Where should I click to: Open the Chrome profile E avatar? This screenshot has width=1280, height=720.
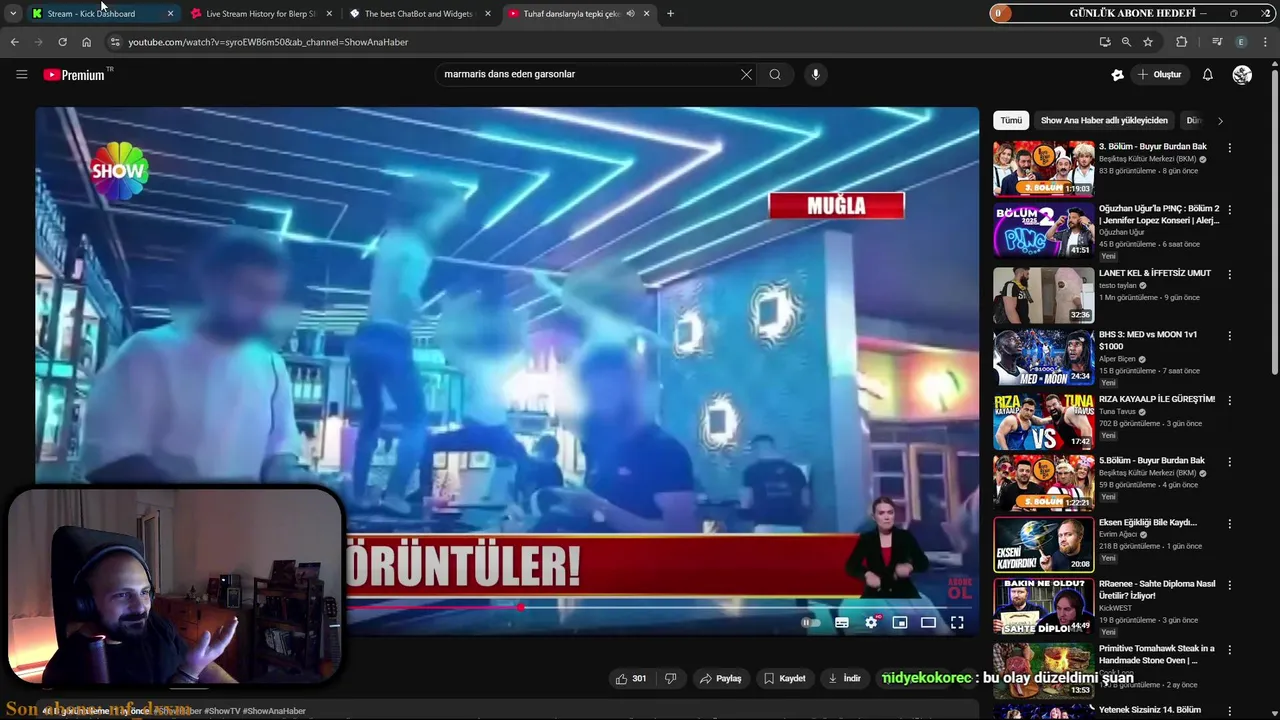click(1241, 42)
